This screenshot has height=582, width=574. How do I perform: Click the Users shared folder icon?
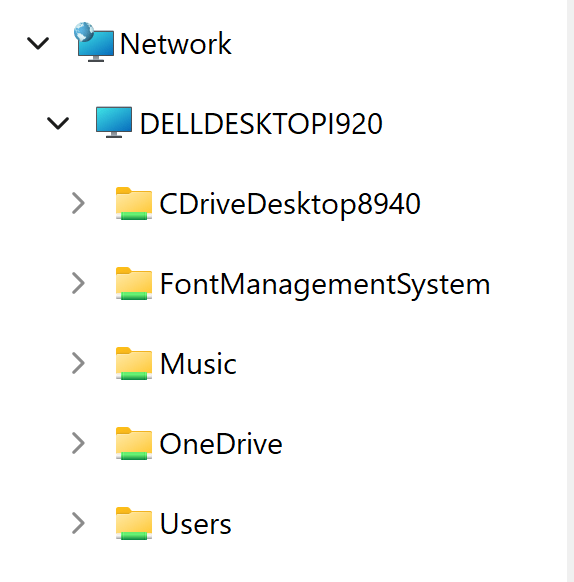click(134, 523)
